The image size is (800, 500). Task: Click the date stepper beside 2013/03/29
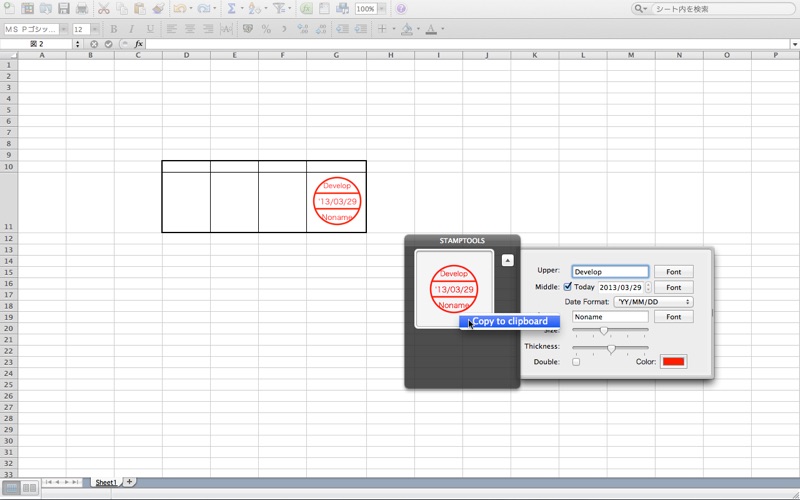click(x=648, y=287)
